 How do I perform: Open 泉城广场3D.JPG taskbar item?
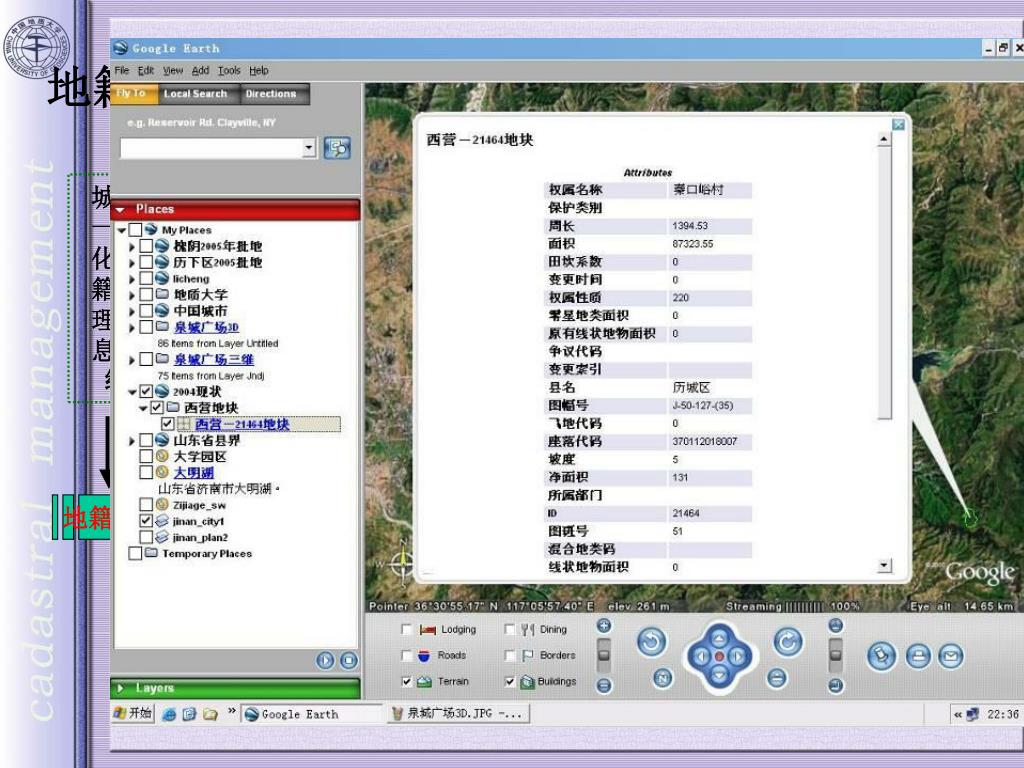[x=457, y=714]
